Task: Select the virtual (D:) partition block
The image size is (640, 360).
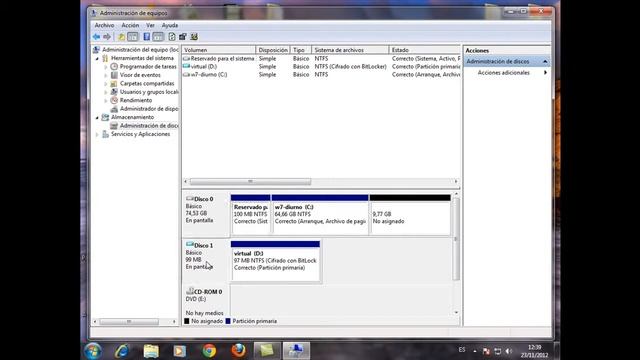Action: [276, 261]
